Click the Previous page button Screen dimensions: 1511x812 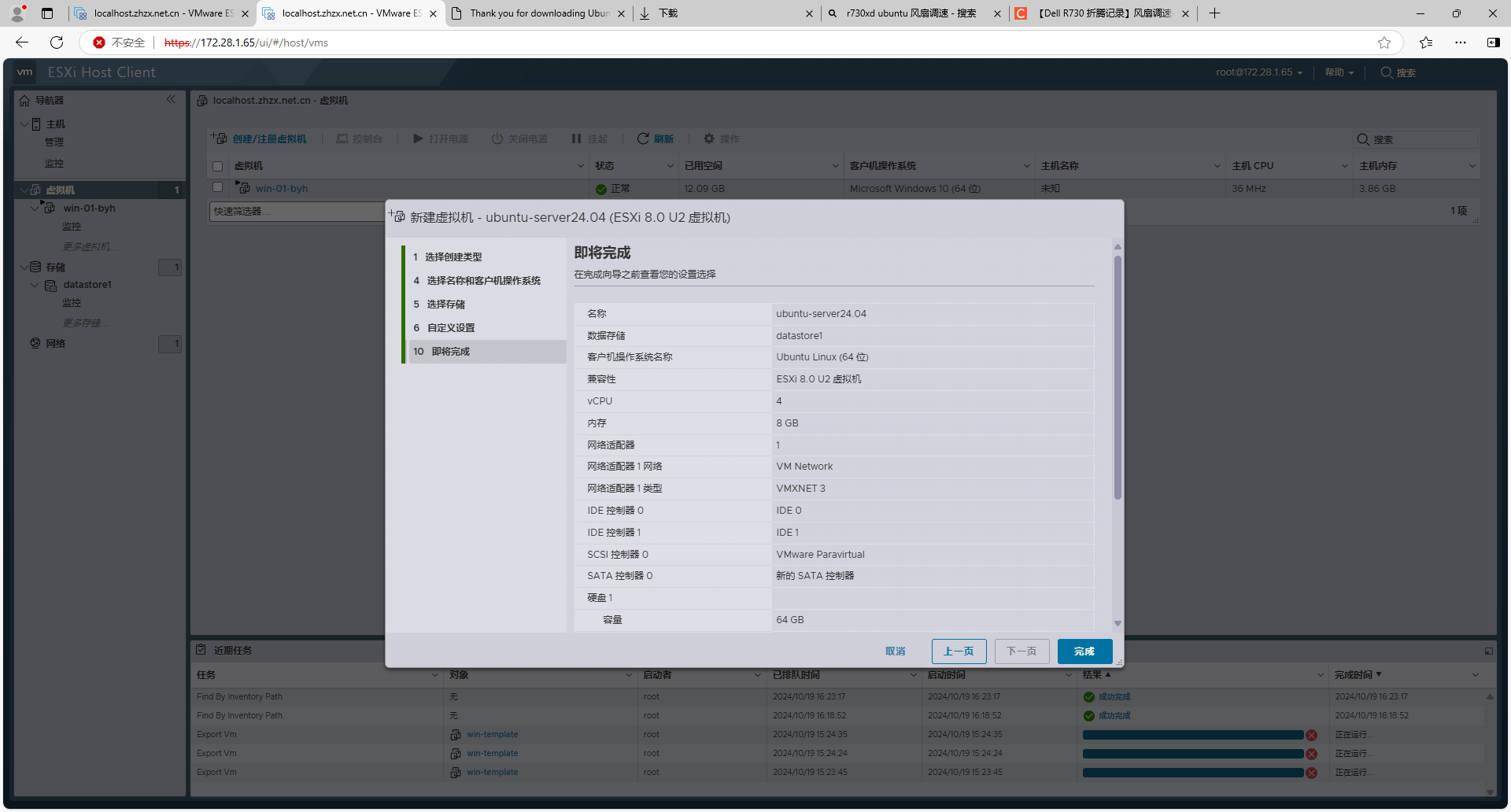[959, 651]
